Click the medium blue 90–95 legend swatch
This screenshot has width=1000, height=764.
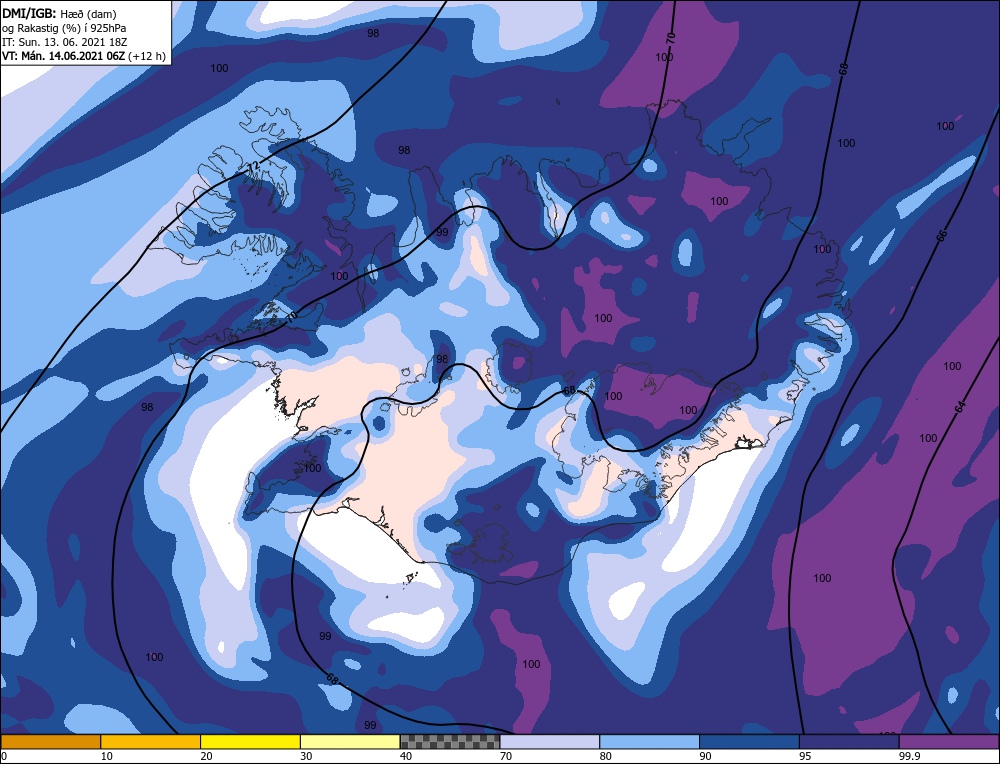pos(749,741)
